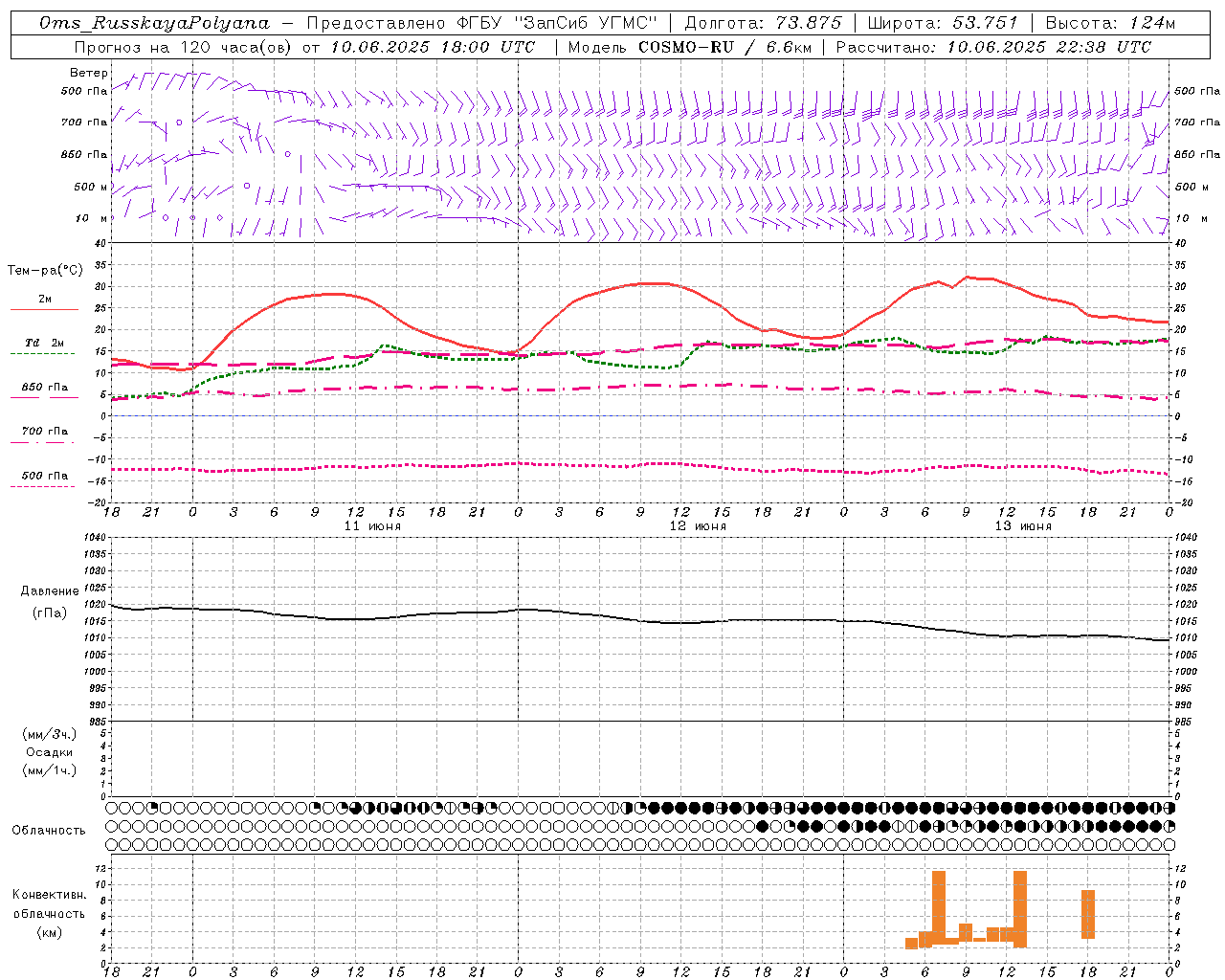Click the Td 2м dew point legend entry
This screenshot has height=980, width=1225.
pyautogui.click(x=45, y=343)
